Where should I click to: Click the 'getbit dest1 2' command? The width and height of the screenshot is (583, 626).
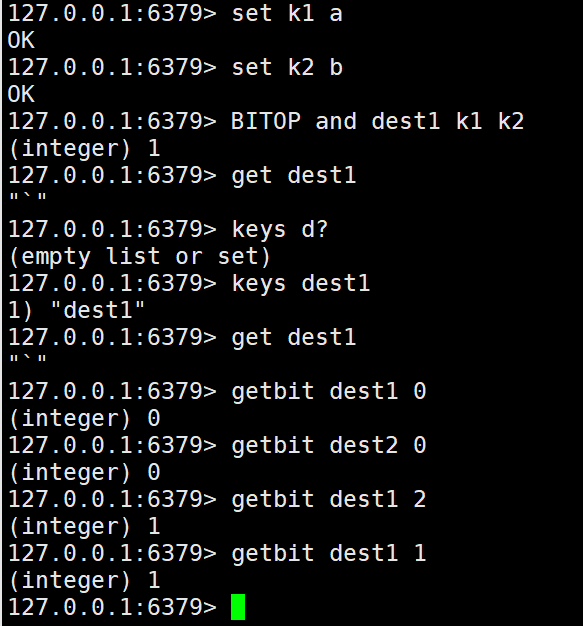point(329,499)
